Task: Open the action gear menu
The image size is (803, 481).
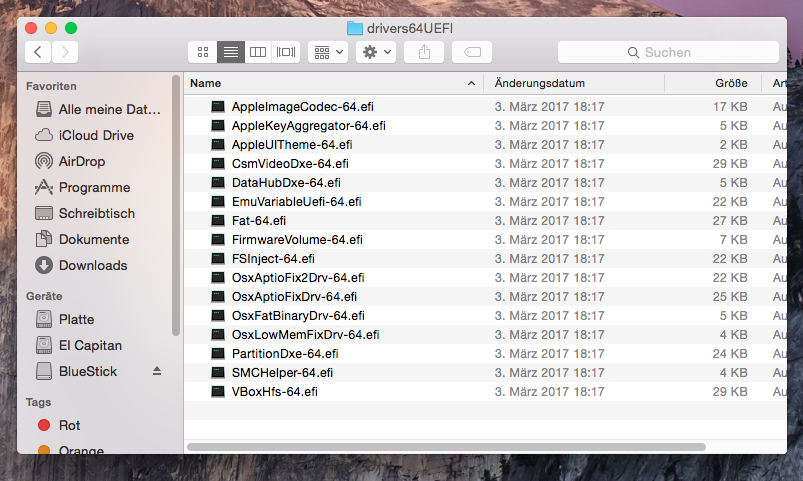Action: (376, 52)
